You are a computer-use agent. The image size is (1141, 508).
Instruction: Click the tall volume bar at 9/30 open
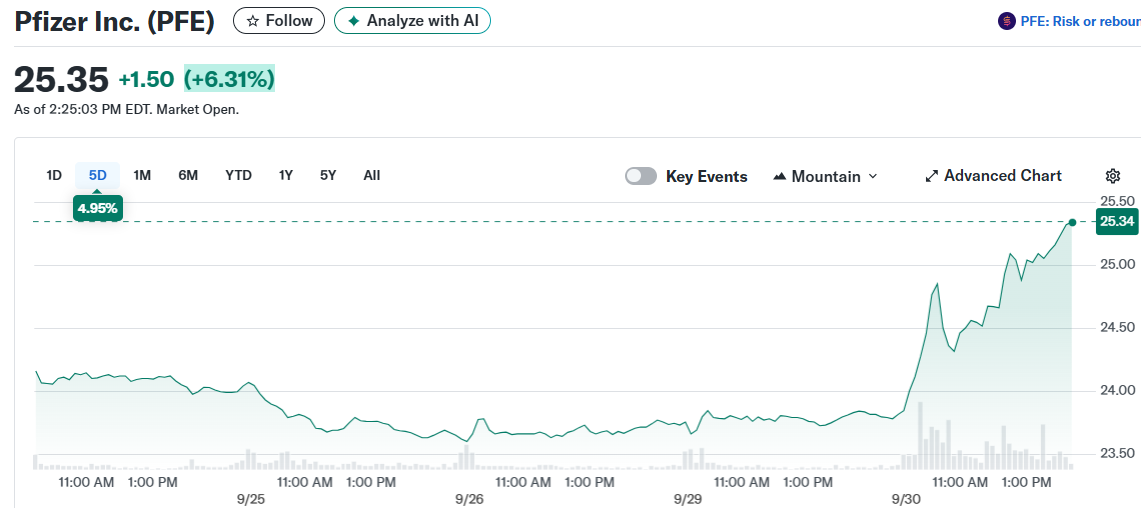pos(920,436)
